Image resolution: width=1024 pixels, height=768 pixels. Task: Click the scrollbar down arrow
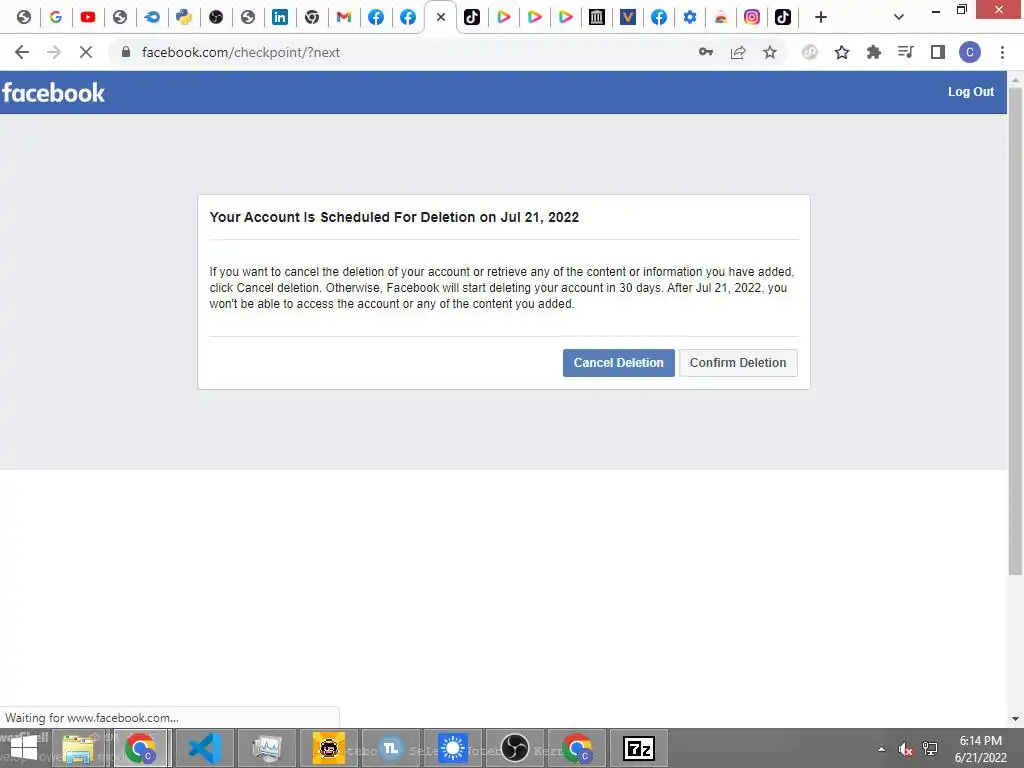point(1015,718)
